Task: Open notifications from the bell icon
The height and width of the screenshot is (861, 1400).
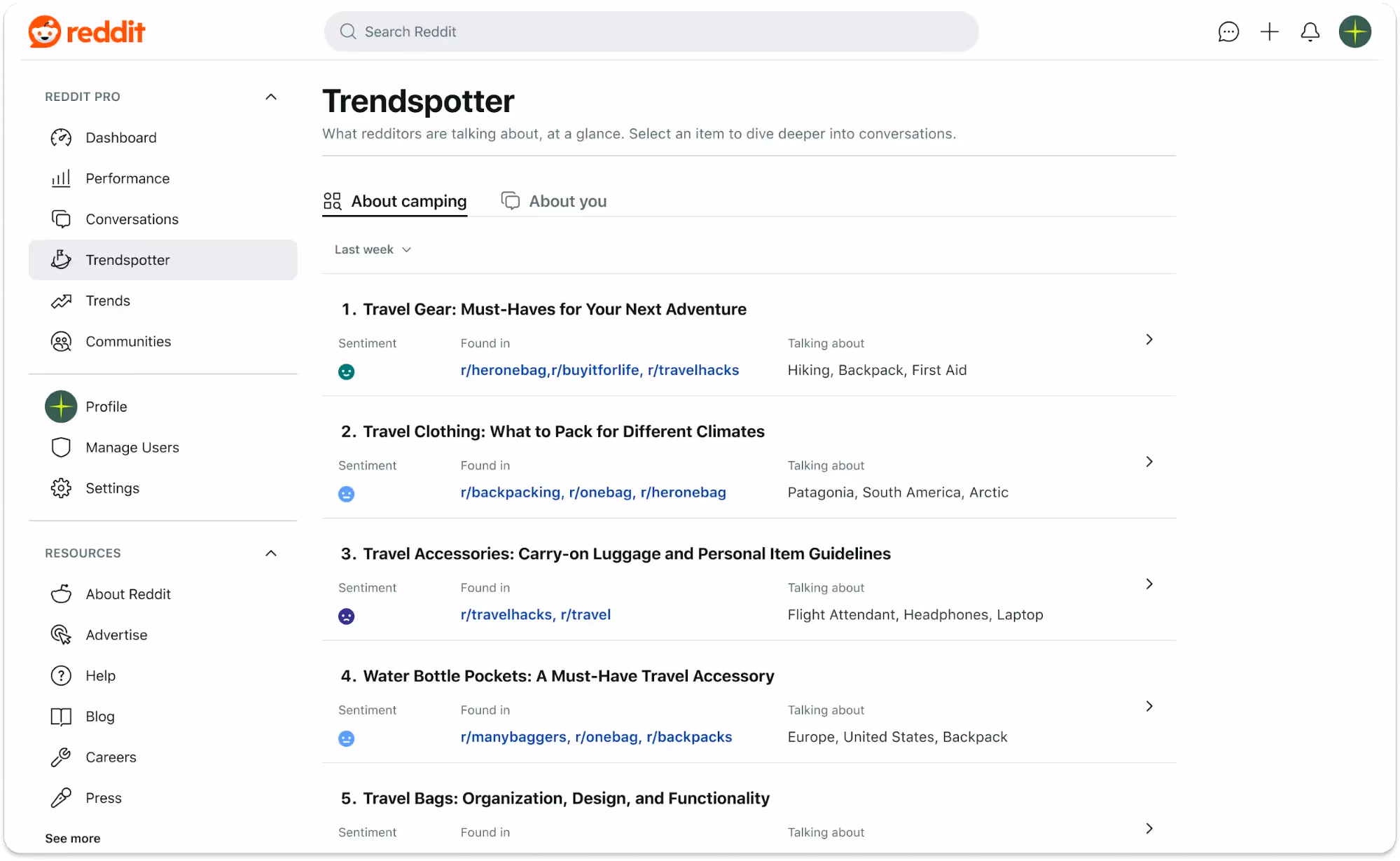Action: [1310, 32]
